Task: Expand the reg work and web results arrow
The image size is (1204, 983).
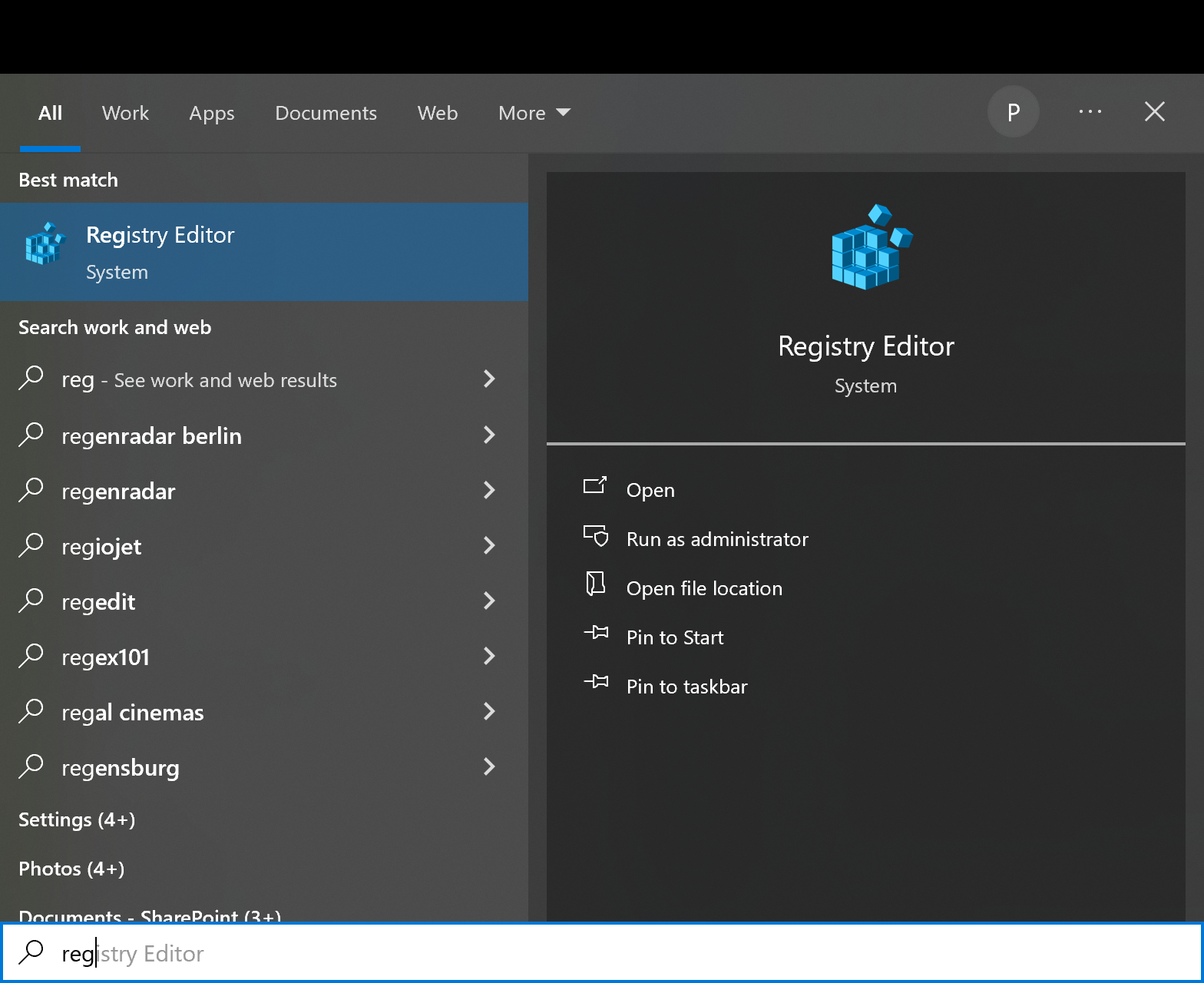Action: point(489,379)
